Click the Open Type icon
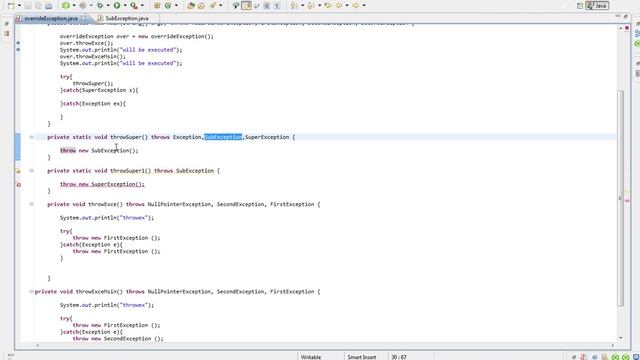The image size is (640, 360). click(x=191, y=6)
